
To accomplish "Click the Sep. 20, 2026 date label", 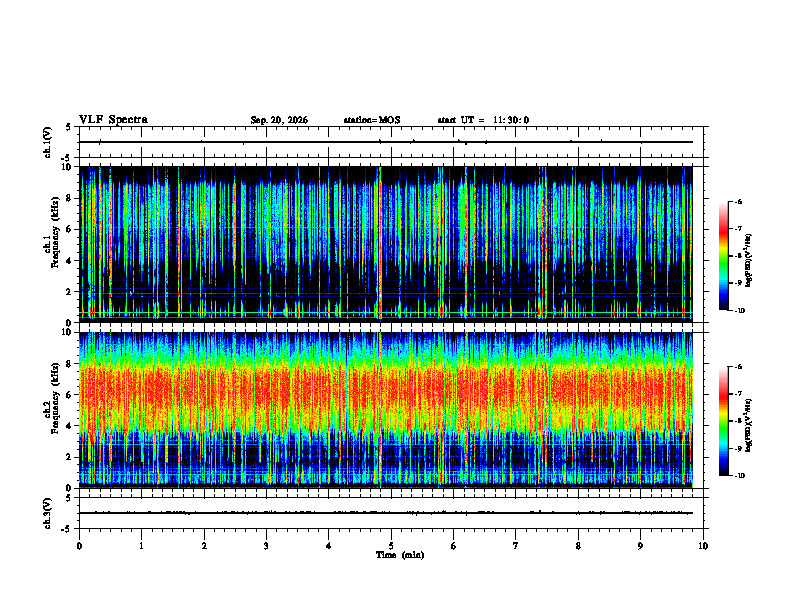I will coord(279,120).
